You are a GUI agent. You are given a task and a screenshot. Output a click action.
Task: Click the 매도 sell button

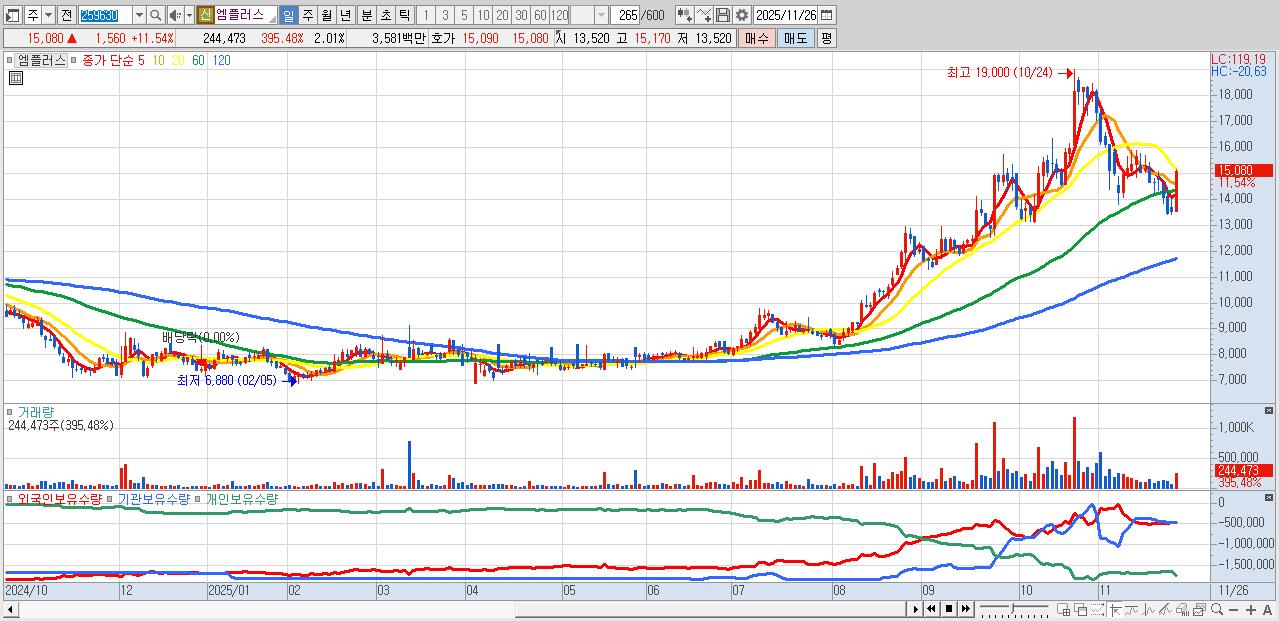pos(796,38)
